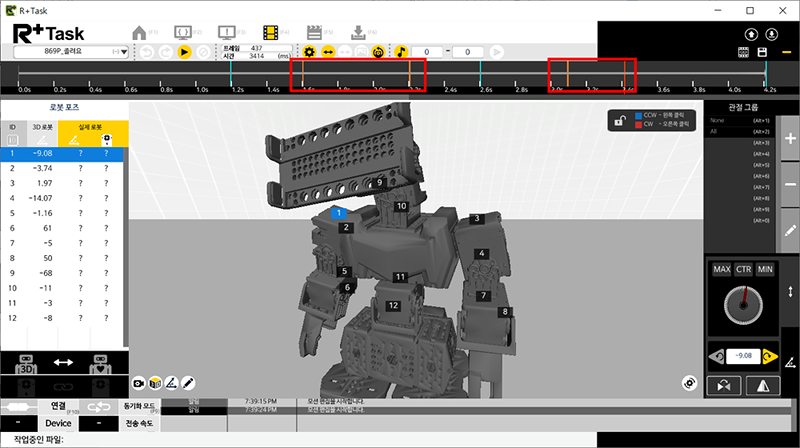The width and height of the screenshot is (800, 448).
Task: Click the camera view icon in viewport
Action: click(139, 383)
